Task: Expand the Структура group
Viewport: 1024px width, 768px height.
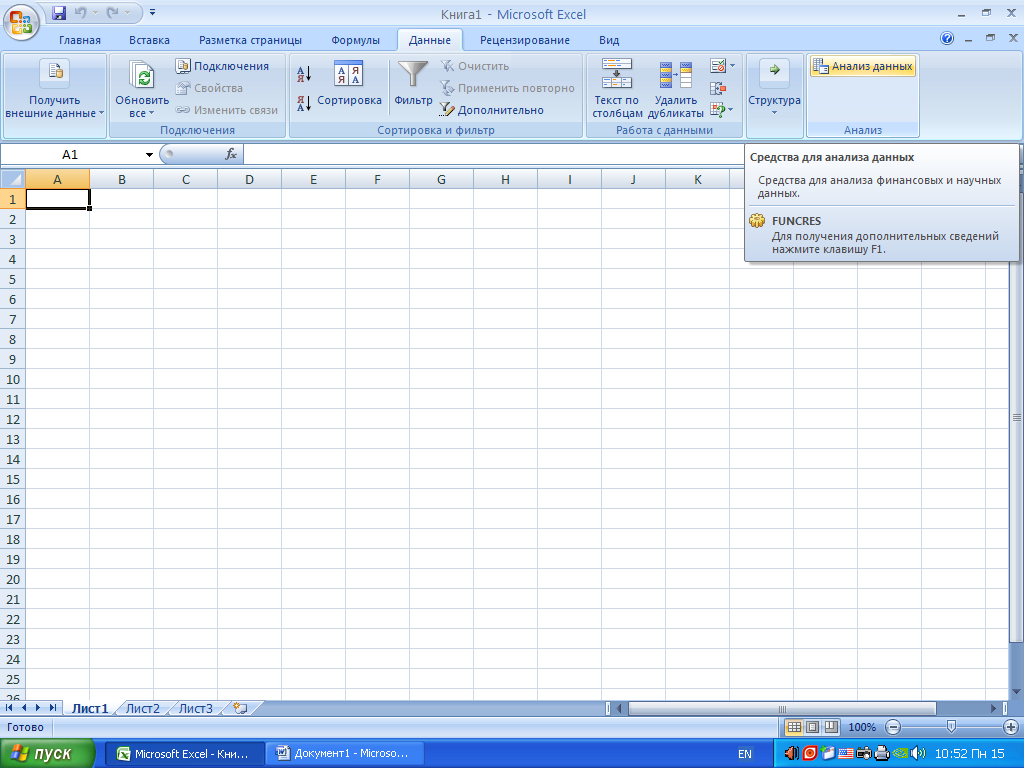Action: 775,89
